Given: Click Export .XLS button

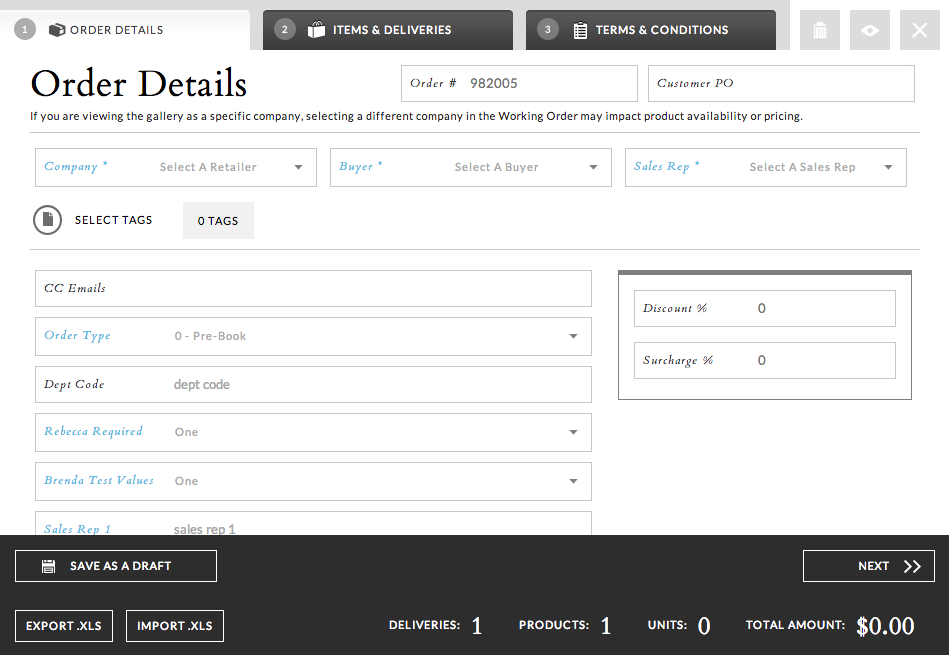Looking at the screenshot, I should click(64, 626).
